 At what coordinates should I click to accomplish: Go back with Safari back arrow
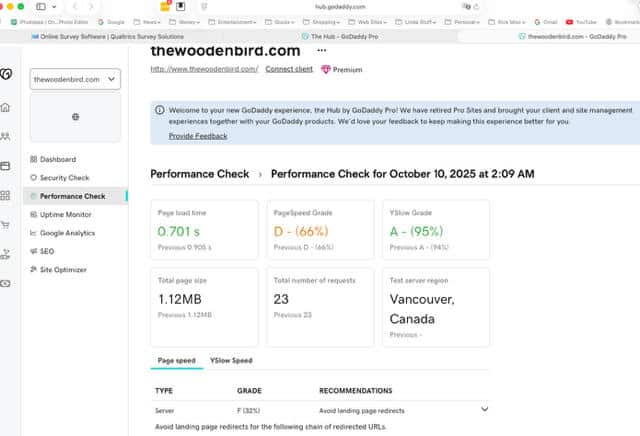74,7
